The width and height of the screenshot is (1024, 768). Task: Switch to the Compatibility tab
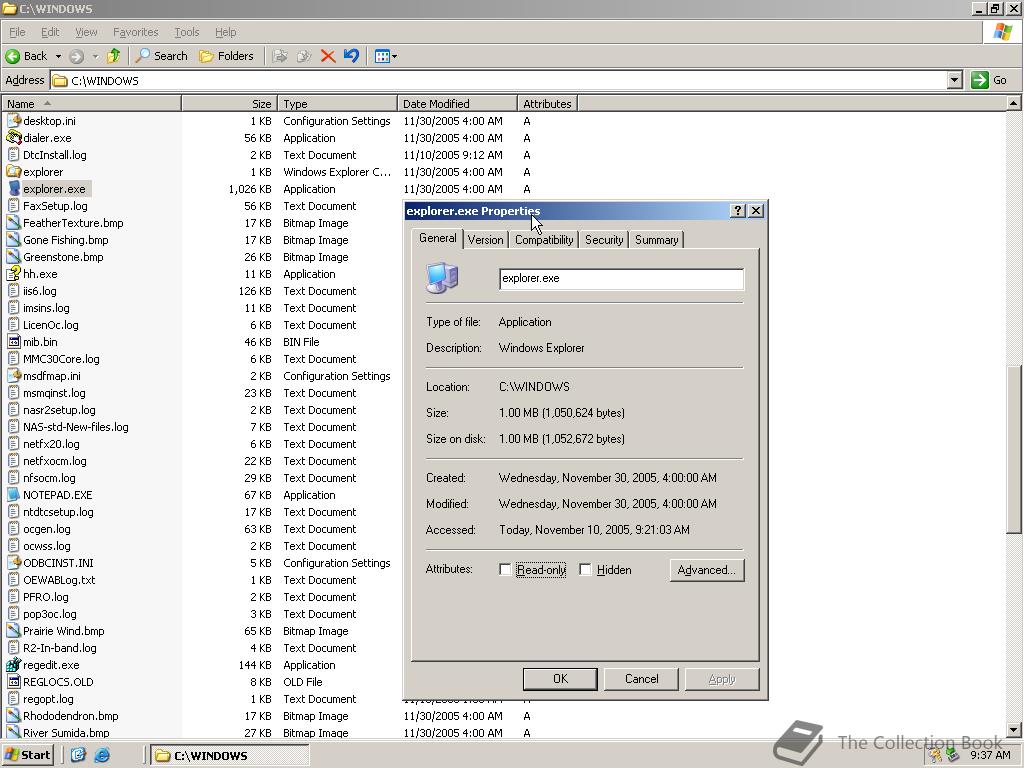point(544,240)
